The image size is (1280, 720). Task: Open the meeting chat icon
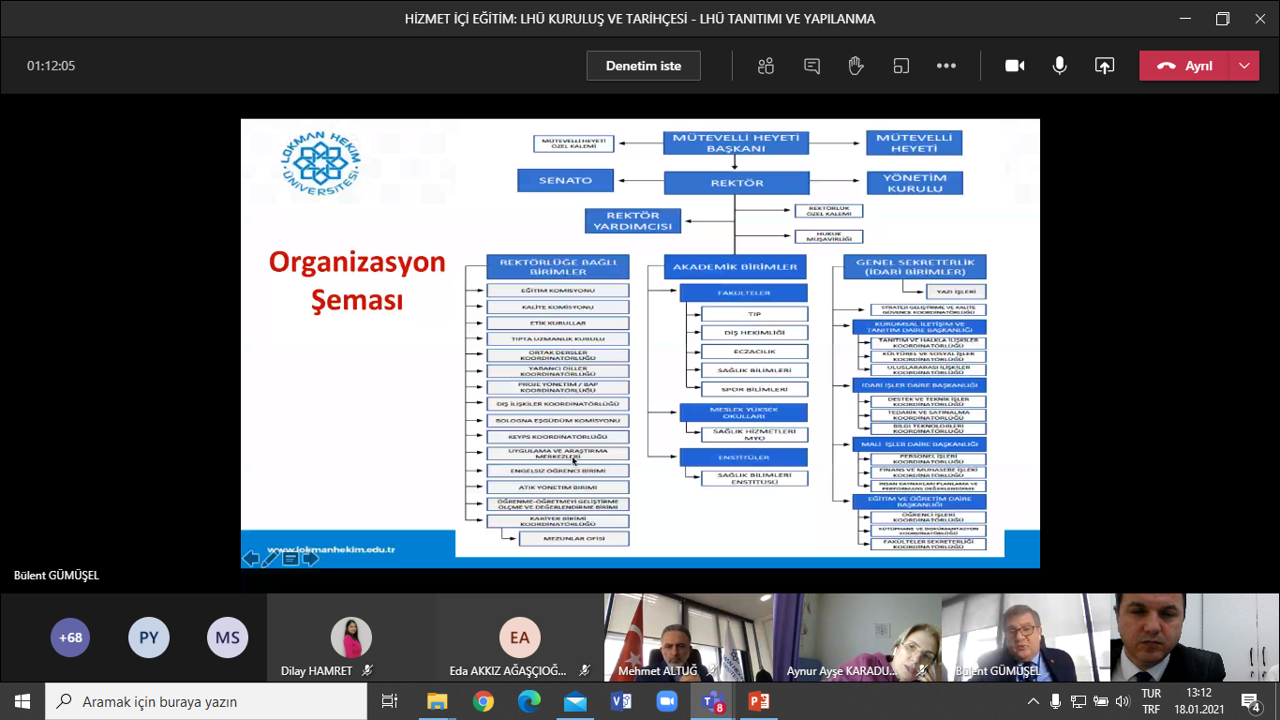(x=812, y=66)
